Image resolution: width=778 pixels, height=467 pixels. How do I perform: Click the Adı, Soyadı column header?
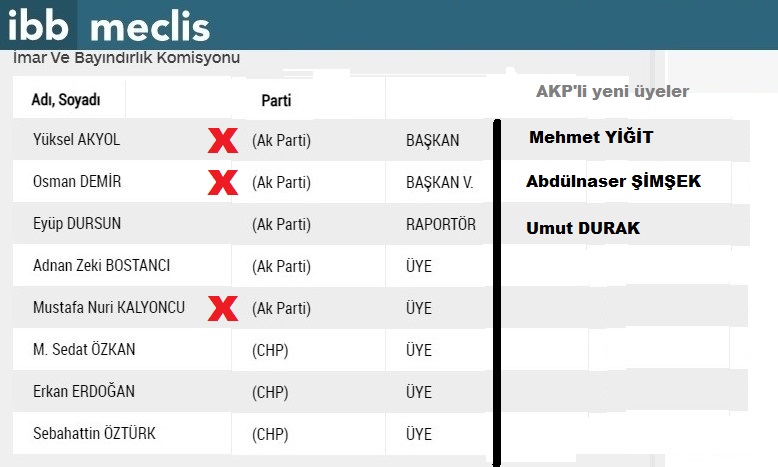coord(66,99)
